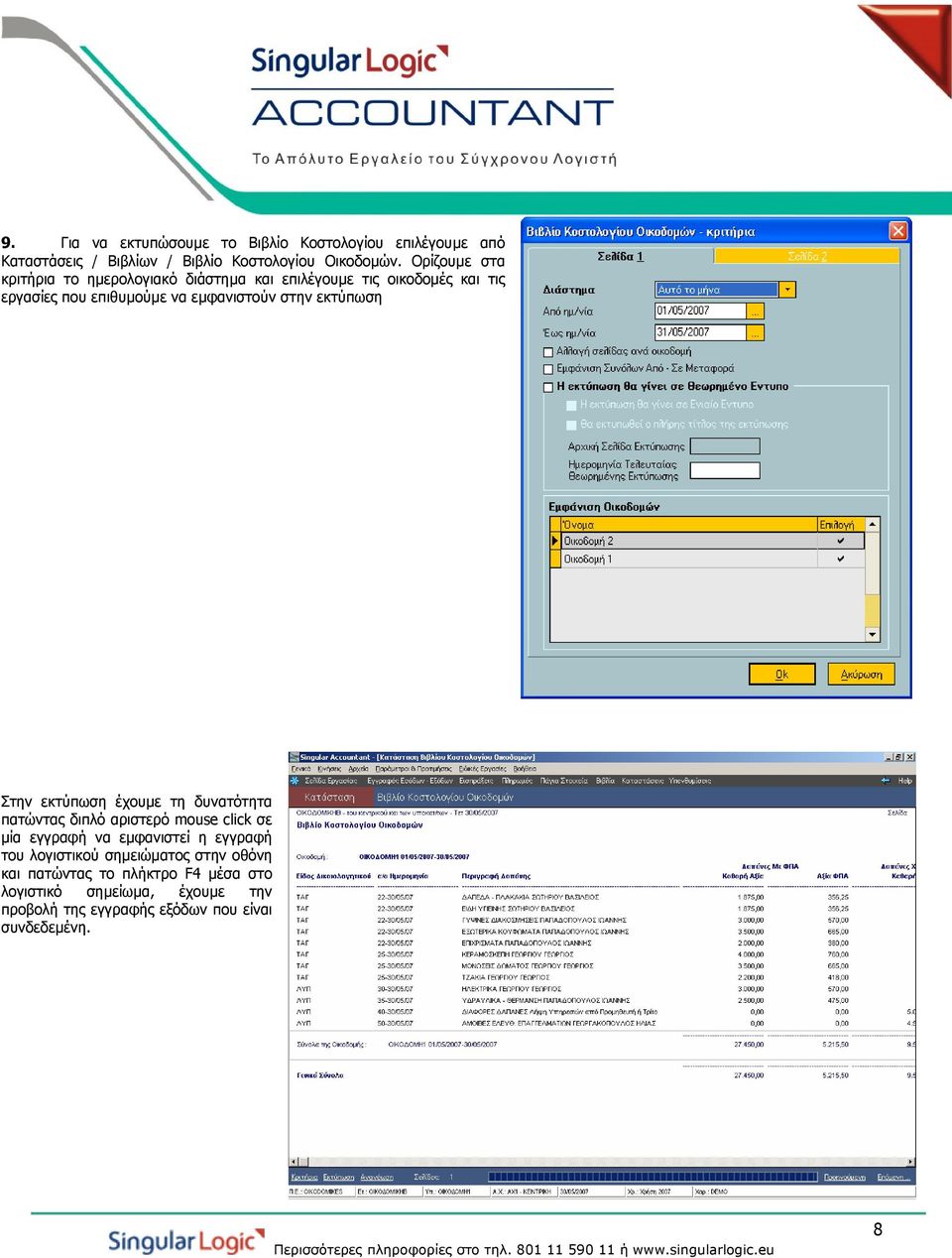Click the Προηγούμενη page link
Screen dimensions: 952x1258
(x=844, y=1178)
